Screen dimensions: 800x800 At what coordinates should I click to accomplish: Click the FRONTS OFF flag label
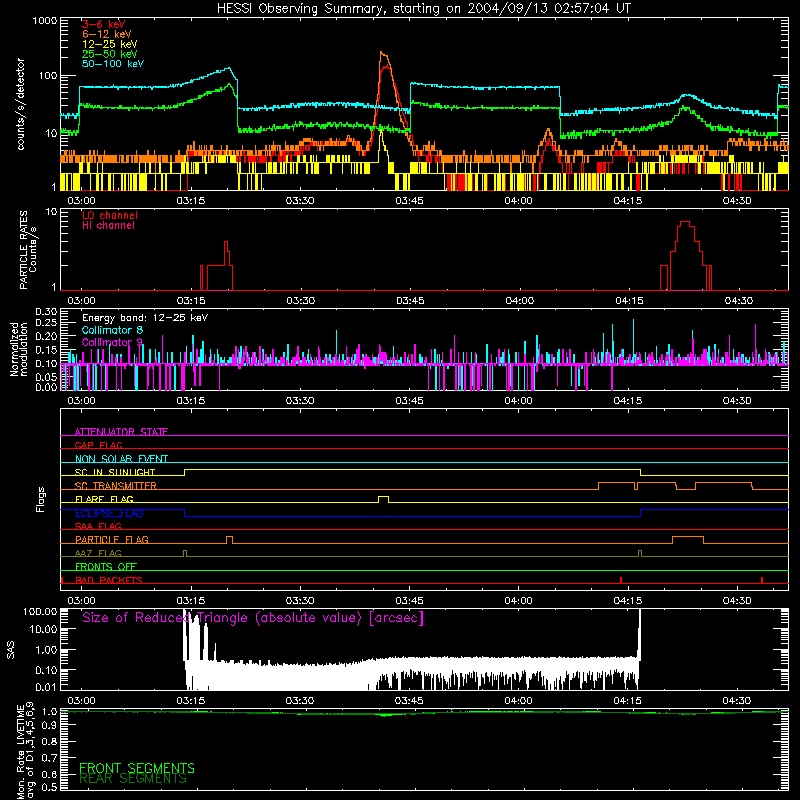[106, 566]
